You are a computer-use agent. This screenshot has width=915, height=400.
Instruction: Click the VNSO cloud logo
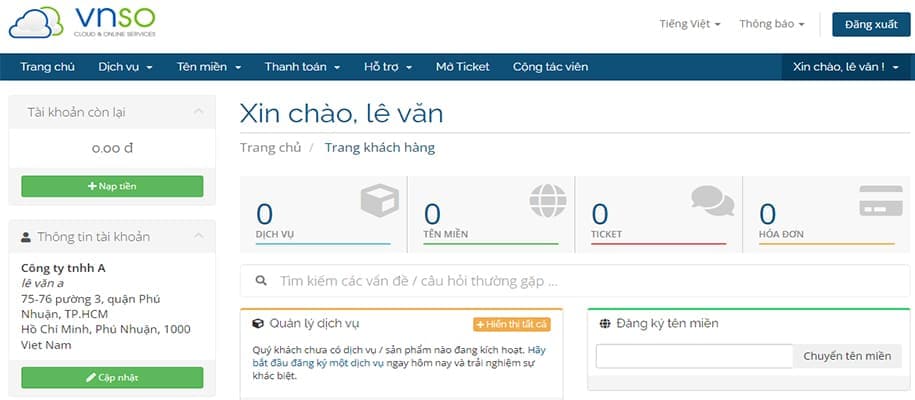coord(82,22)
